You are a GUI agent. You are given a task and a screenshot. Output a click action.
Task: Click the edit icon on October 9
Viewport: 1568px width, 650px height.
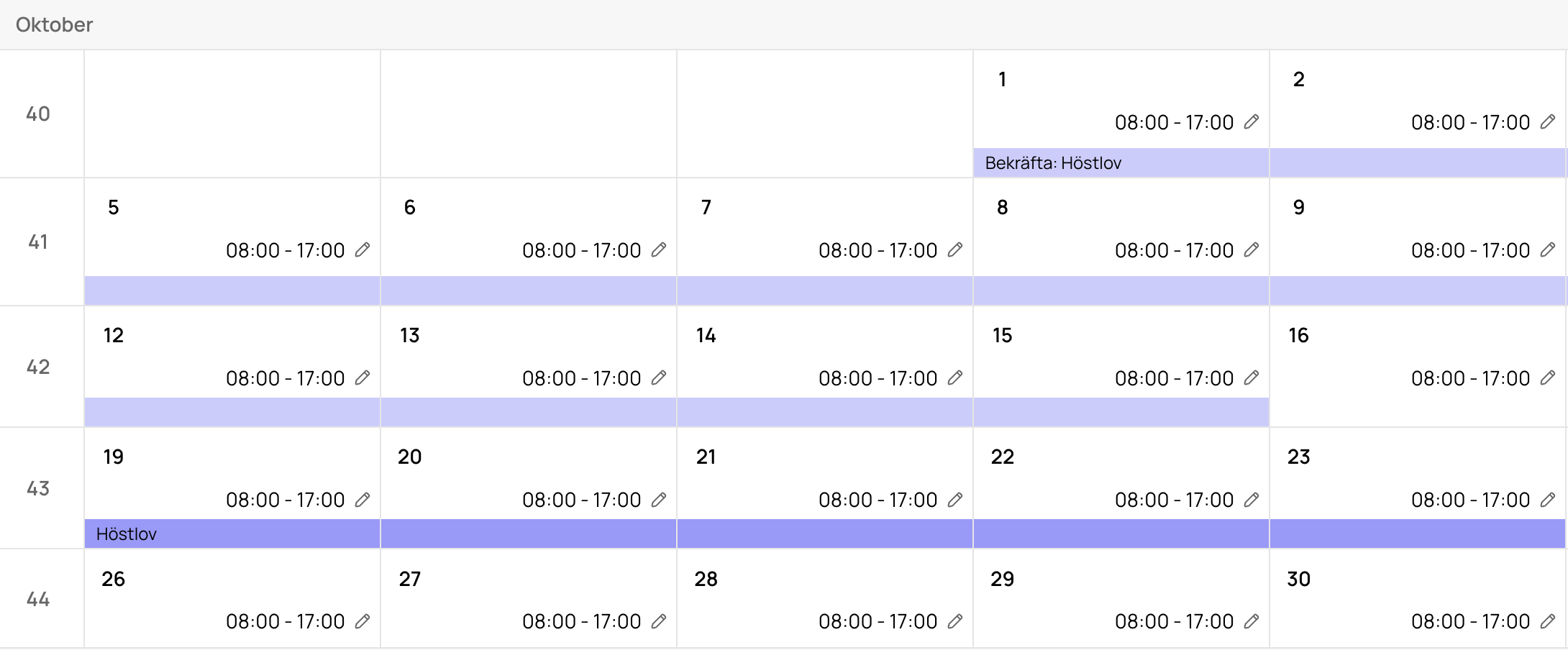pyautogui.click(x=1547, y=250)
